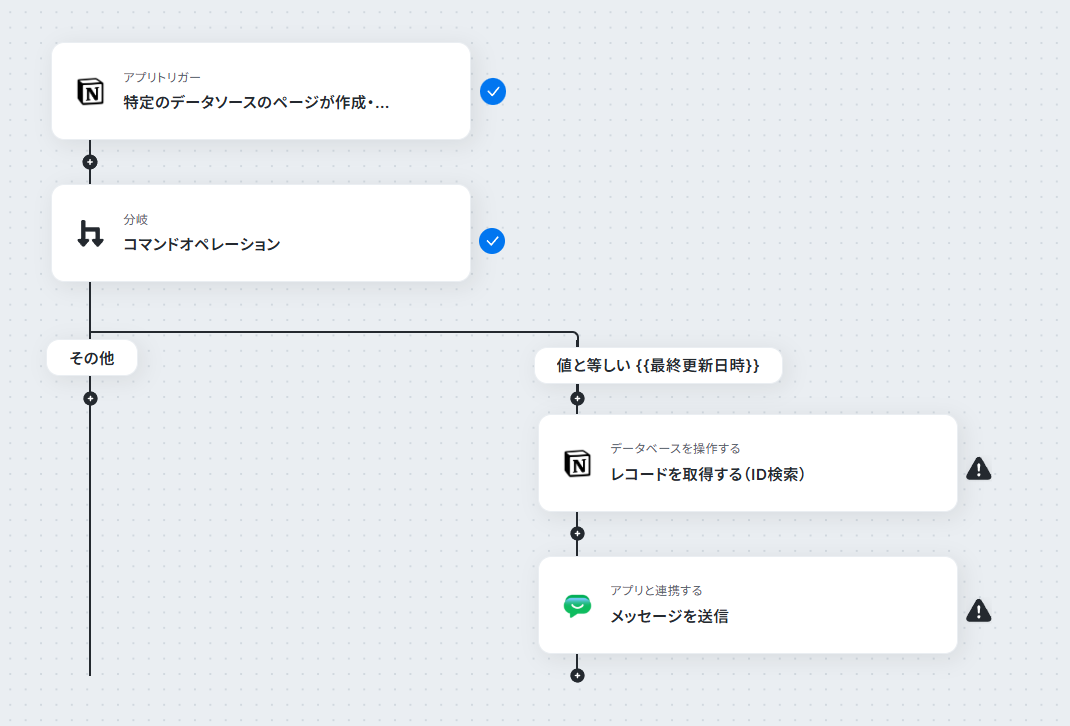Click the warning triangle beside メッセージを送信
The image size is (1070, 726).
pyautogui.click(x=979, y=611)
